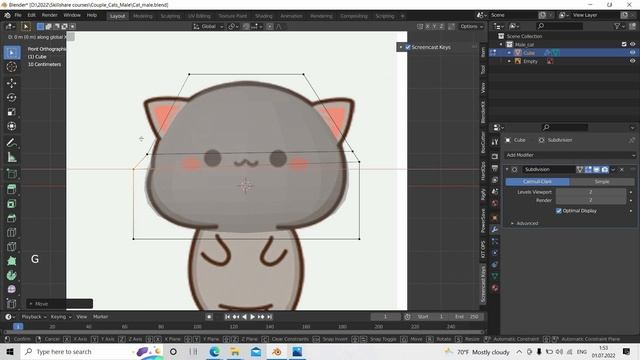Toggle Optimal Display checkbox

coord(559,211)
